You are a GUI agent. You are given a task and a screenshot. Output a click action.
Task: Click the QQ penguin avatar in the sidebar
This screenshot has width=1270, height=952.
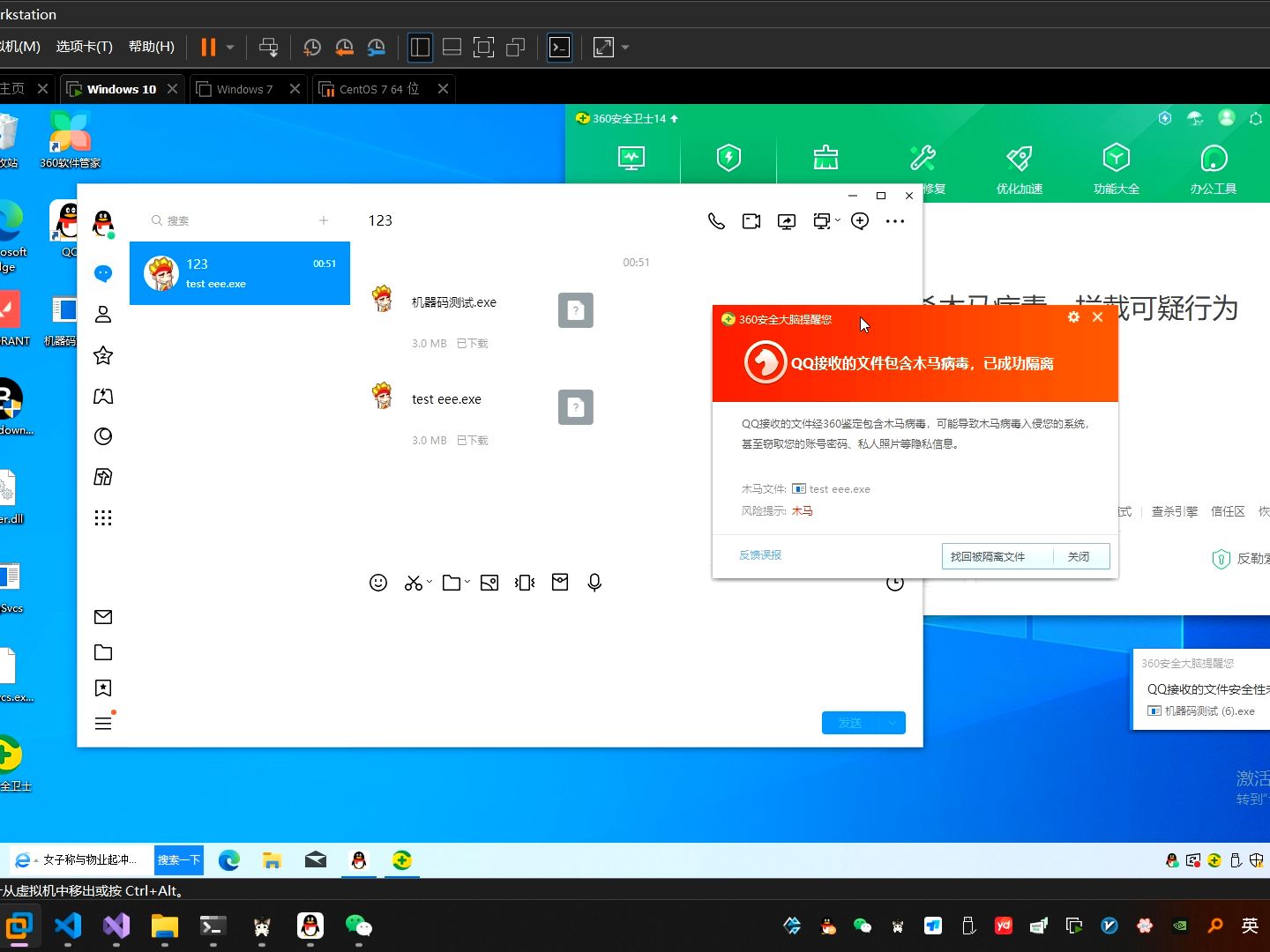pos(103,224)
